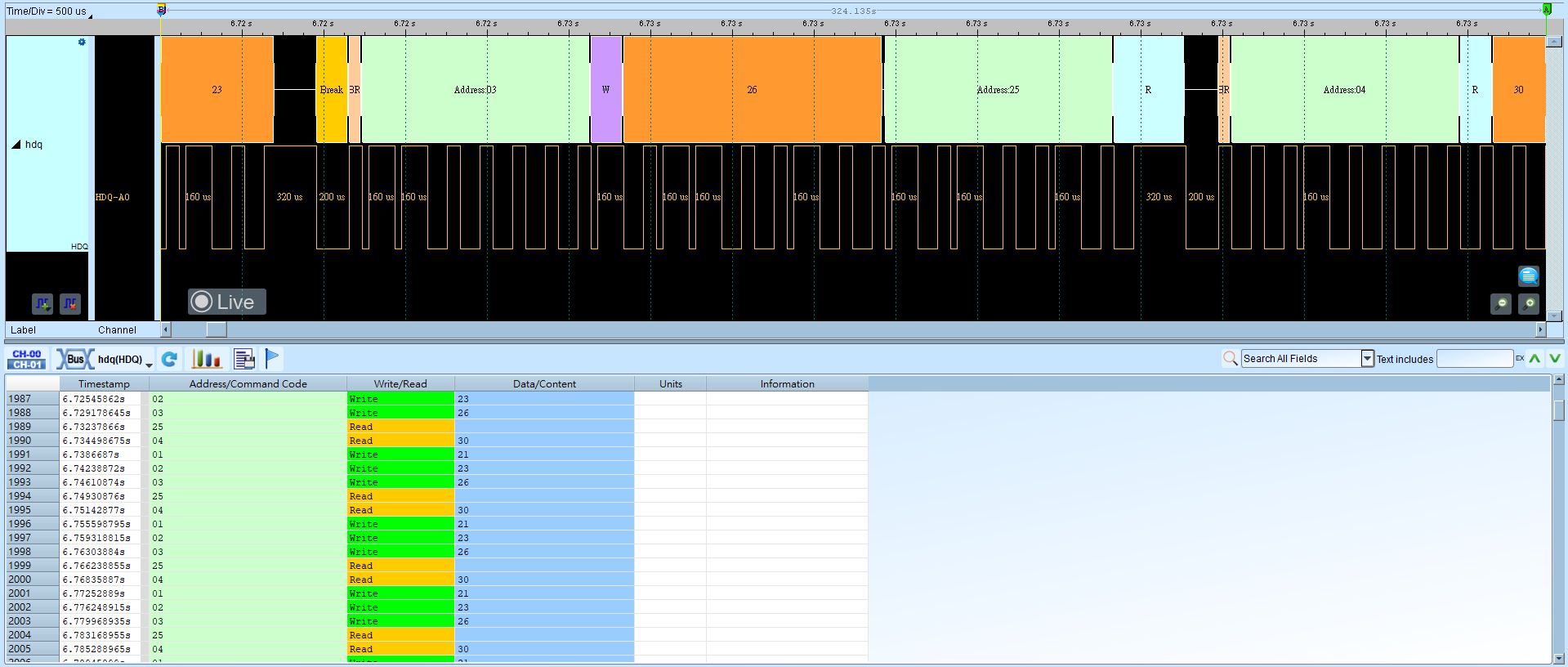The width and height of the screenshot is (1568, 667).
Task: Click the Break decoded segment
Action: (x=332, y=90)
